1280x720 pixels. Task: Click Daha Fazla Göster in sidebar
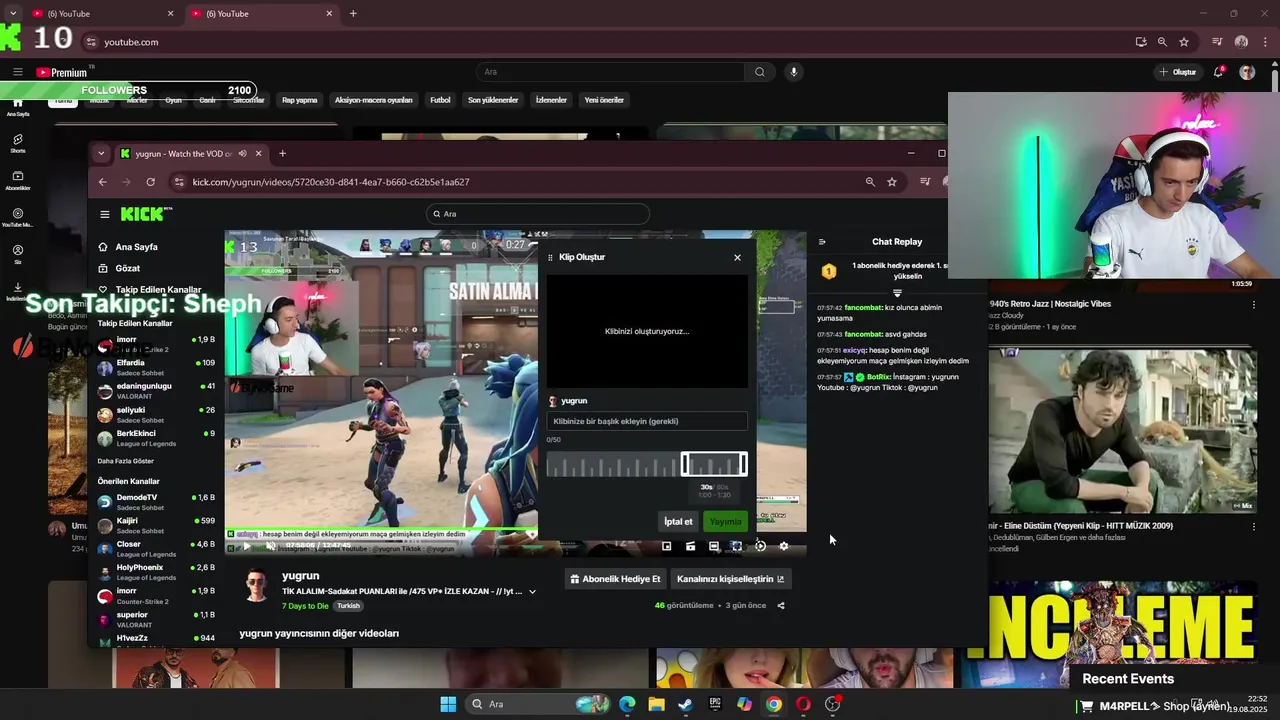126,461
